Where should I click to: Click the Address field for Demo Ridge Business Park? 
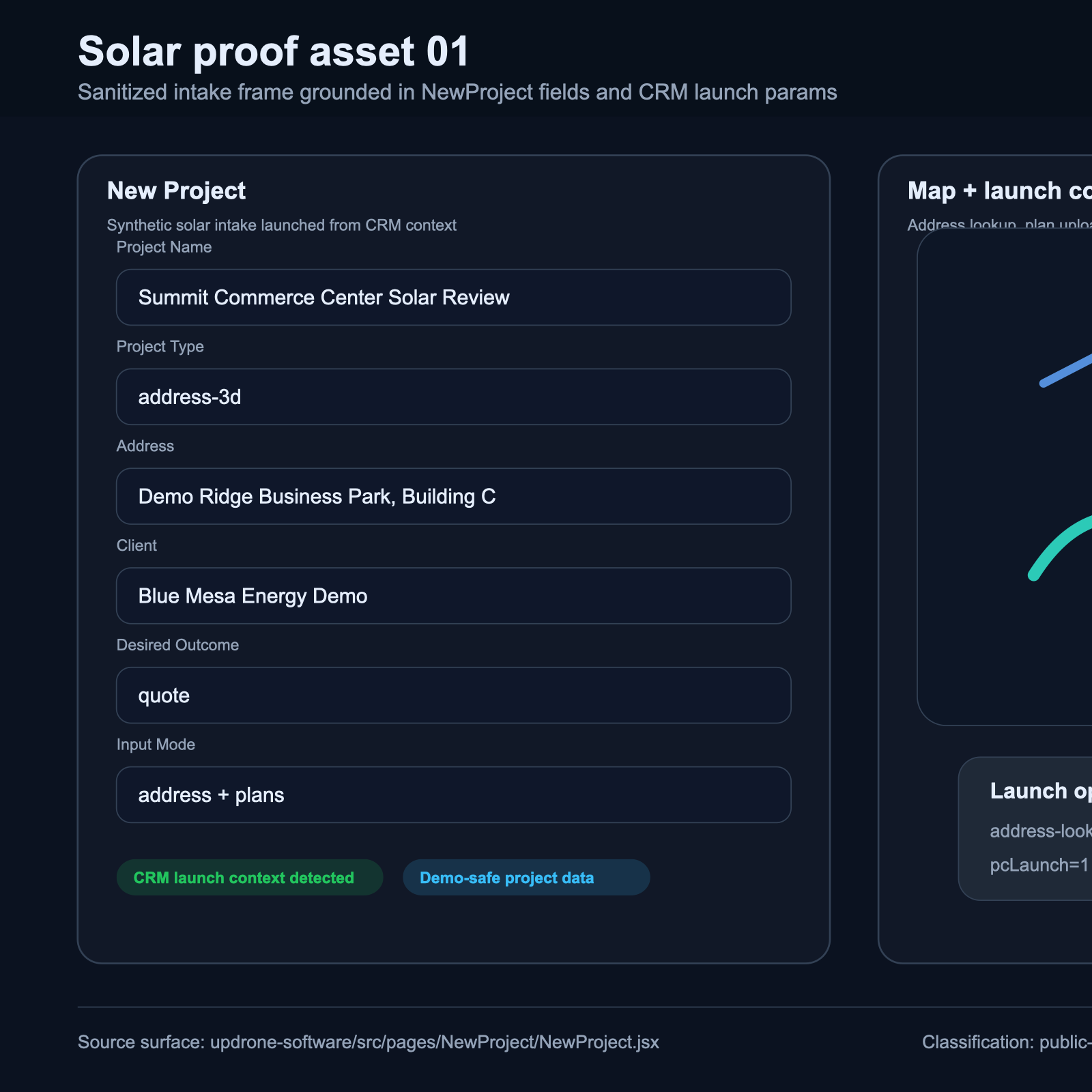pyautogui.click(x=452, y=496)
